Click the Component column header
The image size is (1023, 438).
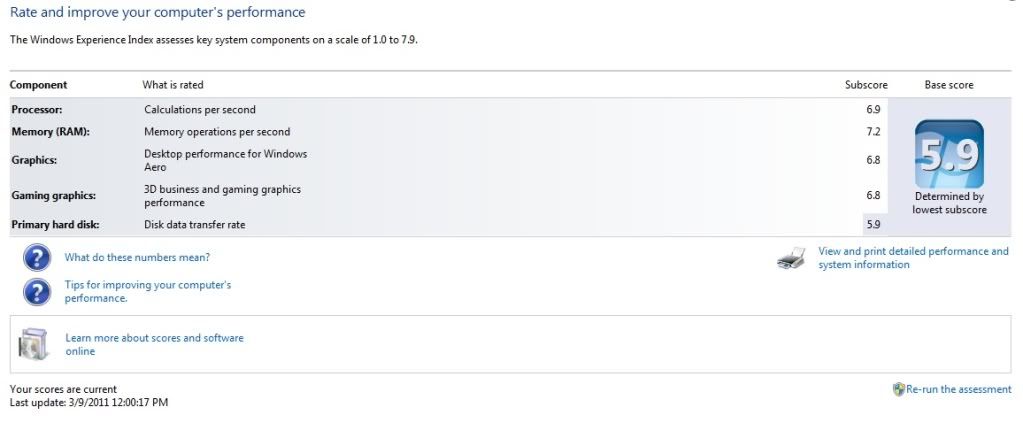(38, 85)
